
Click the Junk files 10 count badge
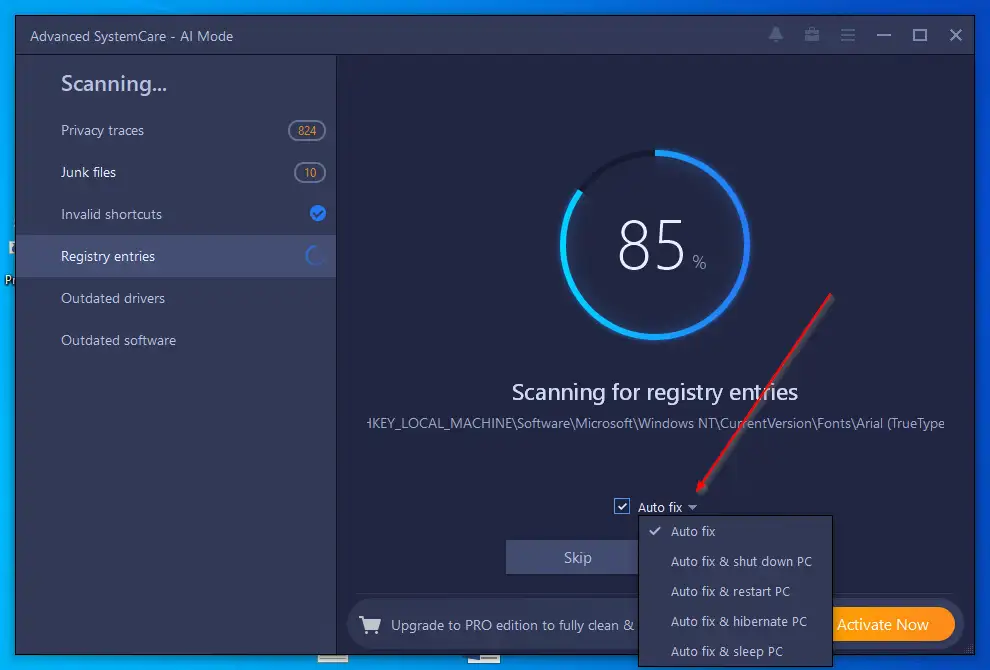point(310,172)
